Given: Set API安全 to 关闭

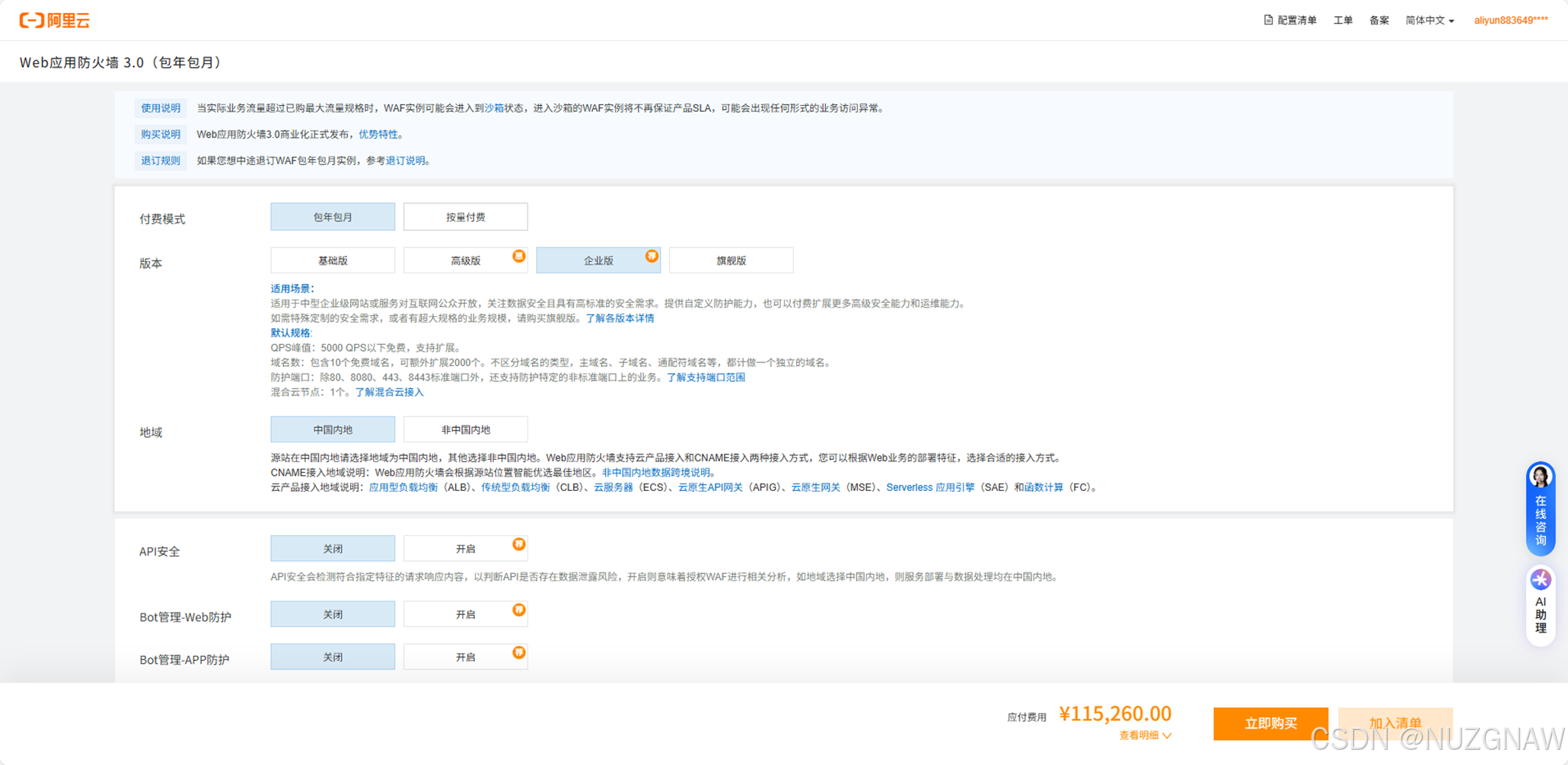Looking at the screenshot, I should (x=333, y=549).
